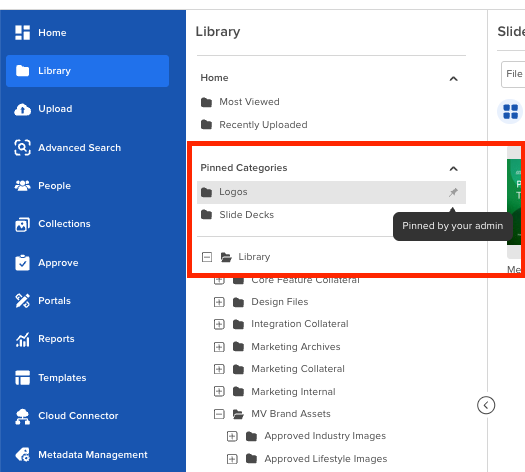Unpin Logos using its pin icon
525x472 pixels.
coord(453,192)
